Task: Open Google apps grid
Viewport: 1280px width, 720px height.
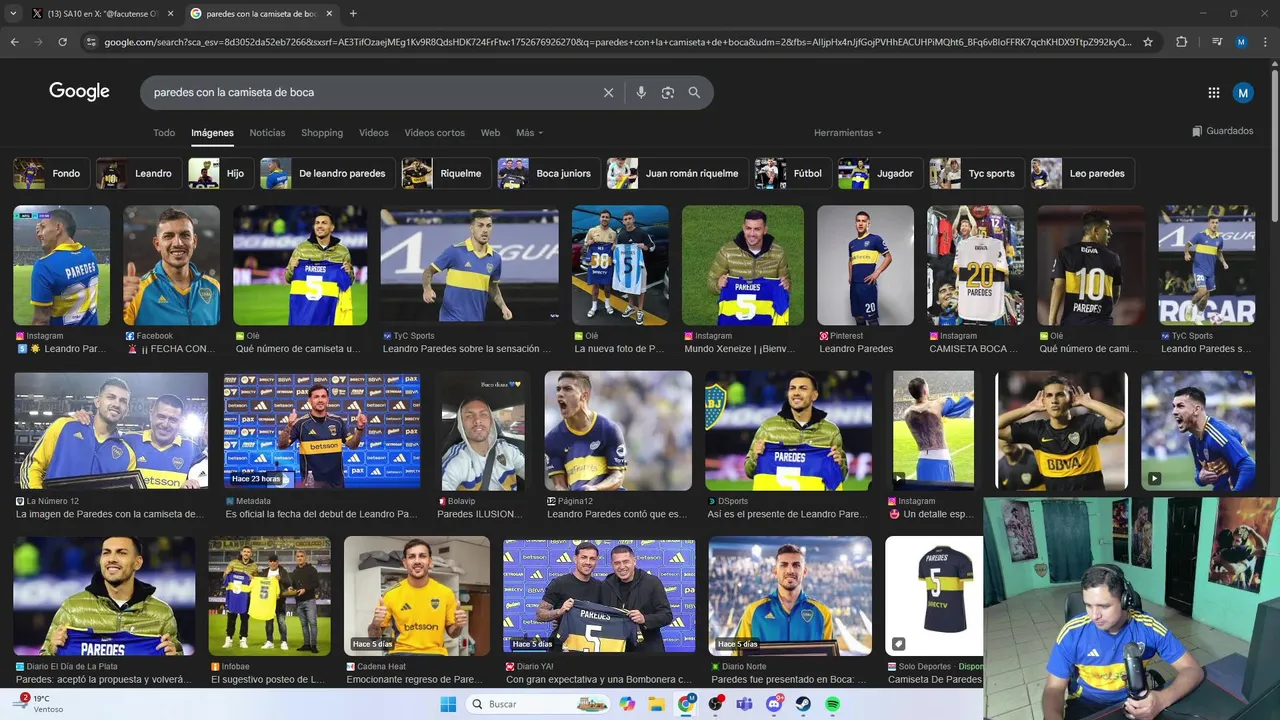Action: 1214,93
